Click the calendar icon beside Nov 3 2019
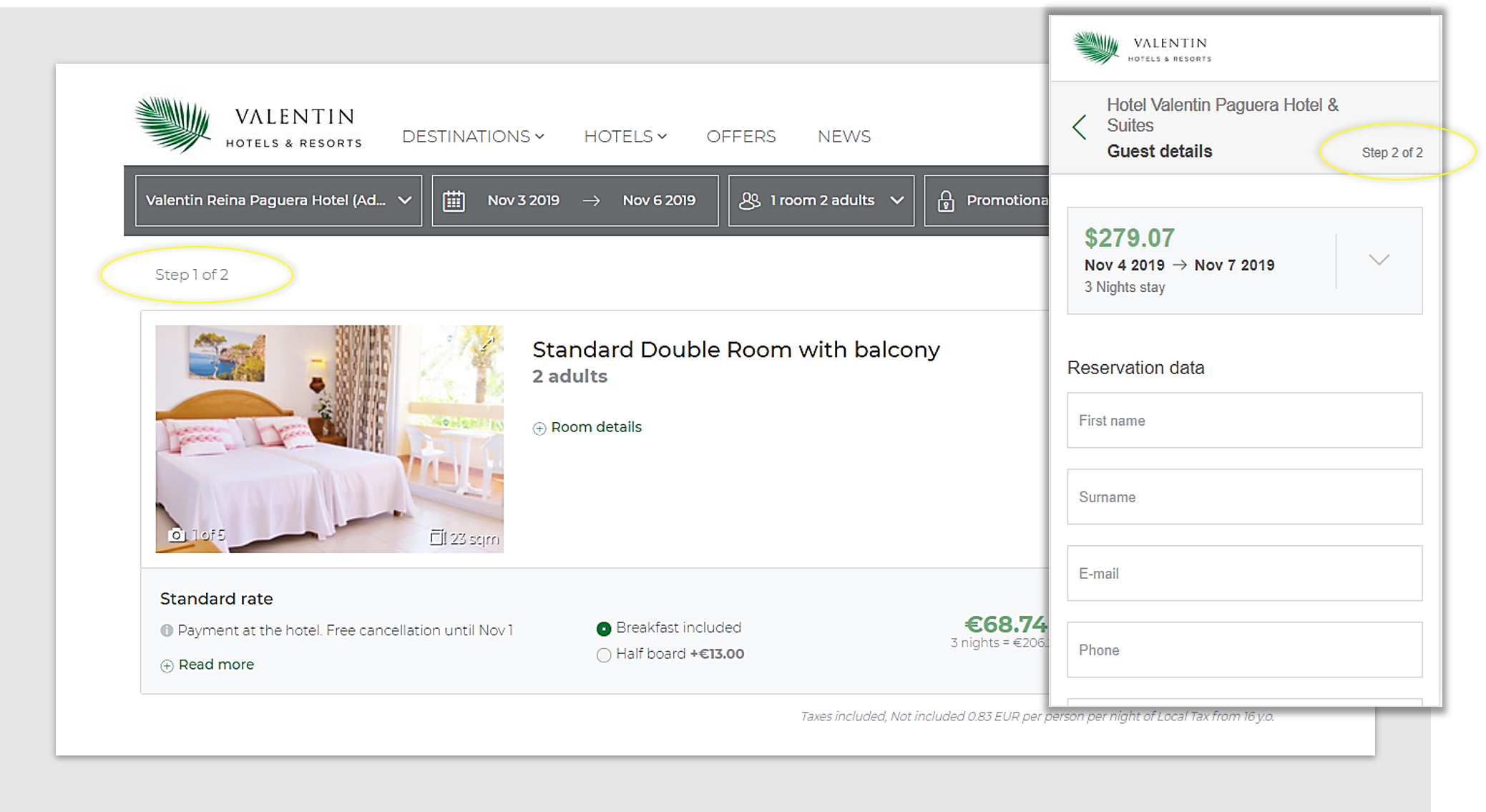Image resolution: width=1486 pixels, height=812 pixels. coord(454,201)
